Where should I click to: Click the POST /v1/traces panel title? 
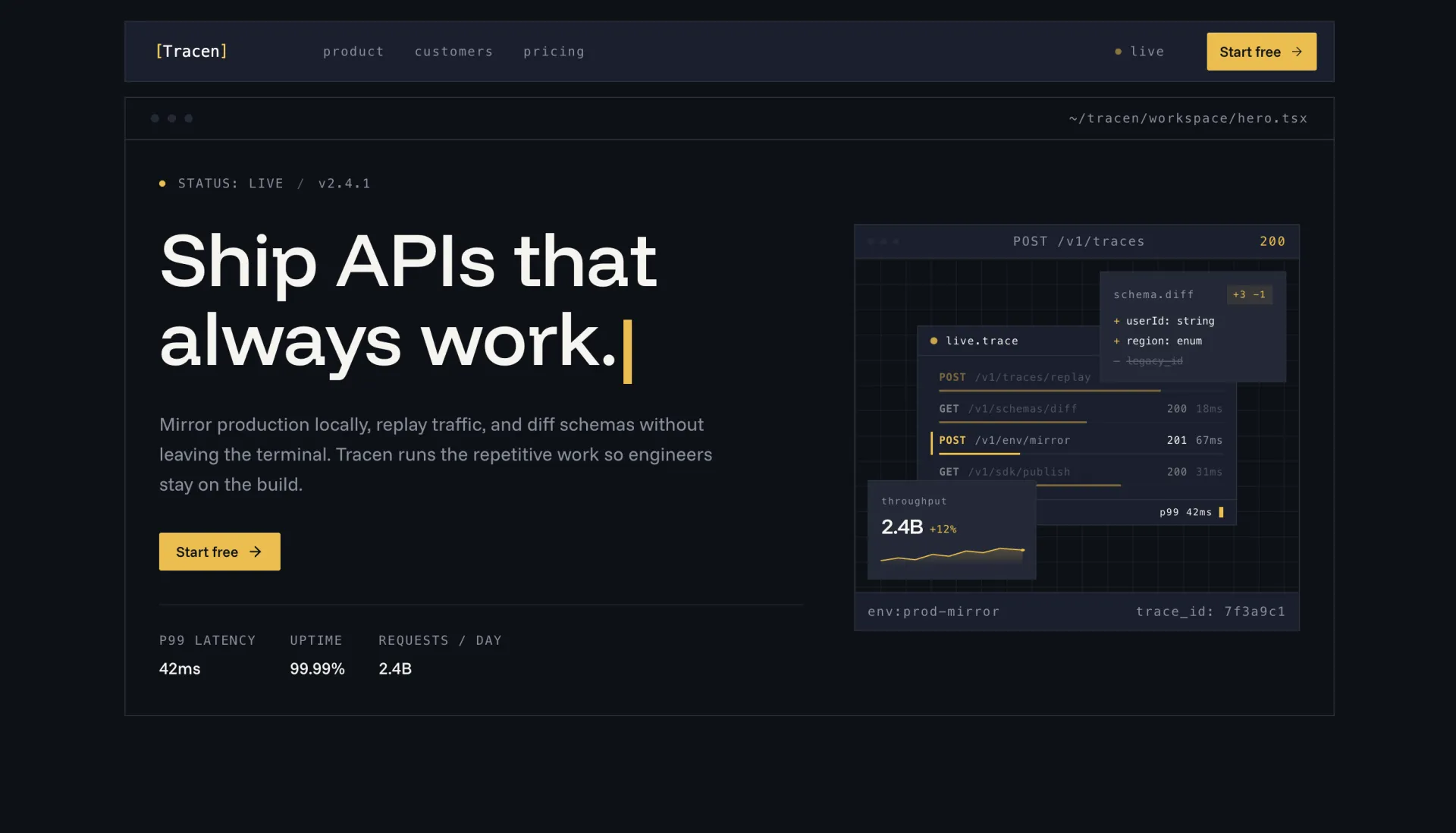pyautogui.click(x=1078, y=241)
